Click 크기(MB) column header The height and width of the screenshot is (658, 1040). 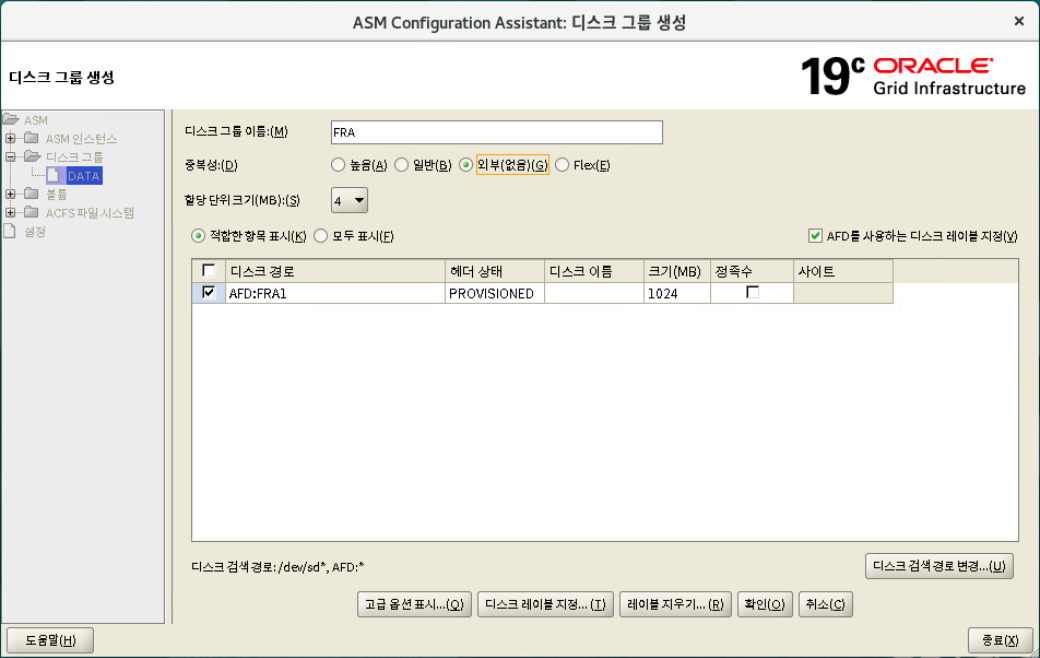tap(677, 271)
